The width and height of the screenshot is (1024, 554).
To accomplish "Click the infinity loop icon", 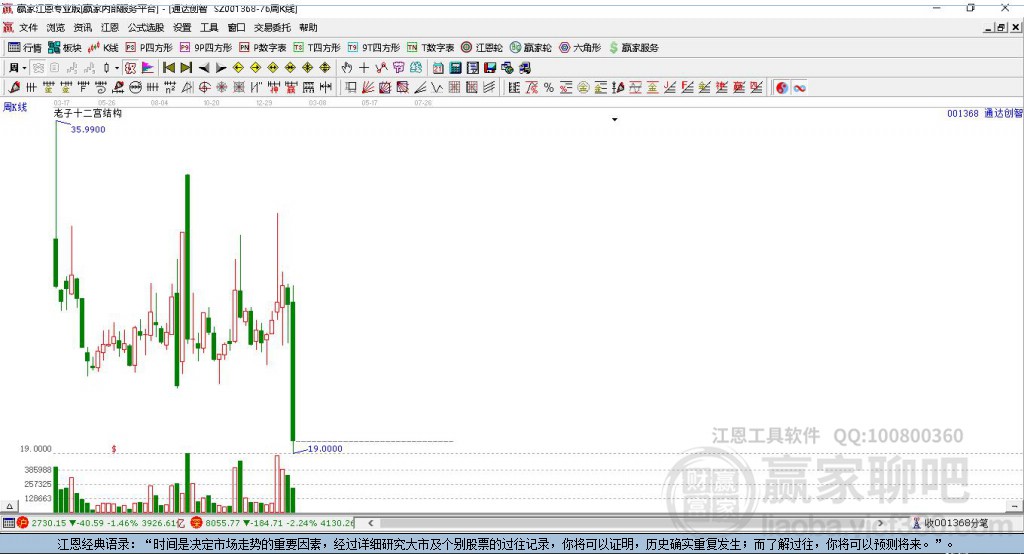I will point(799,88).
